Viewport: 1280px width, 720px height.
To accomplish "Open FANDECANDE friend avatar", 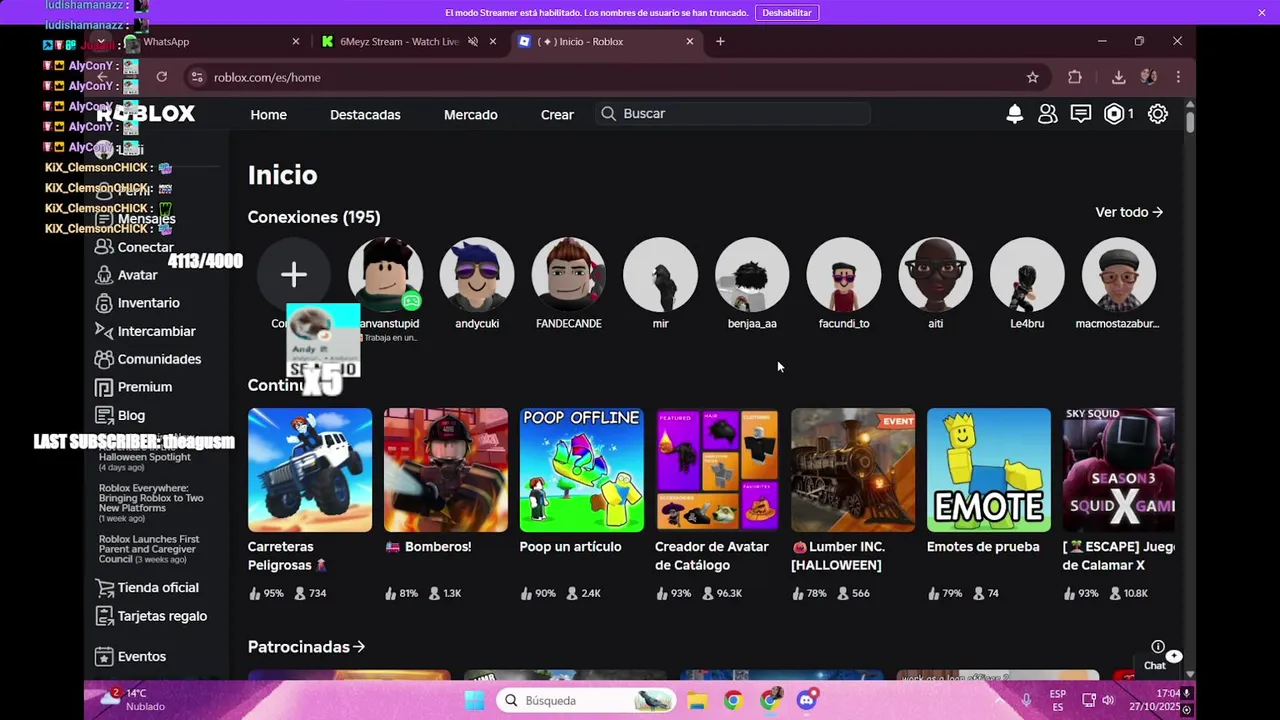I will tap(568, 274).
